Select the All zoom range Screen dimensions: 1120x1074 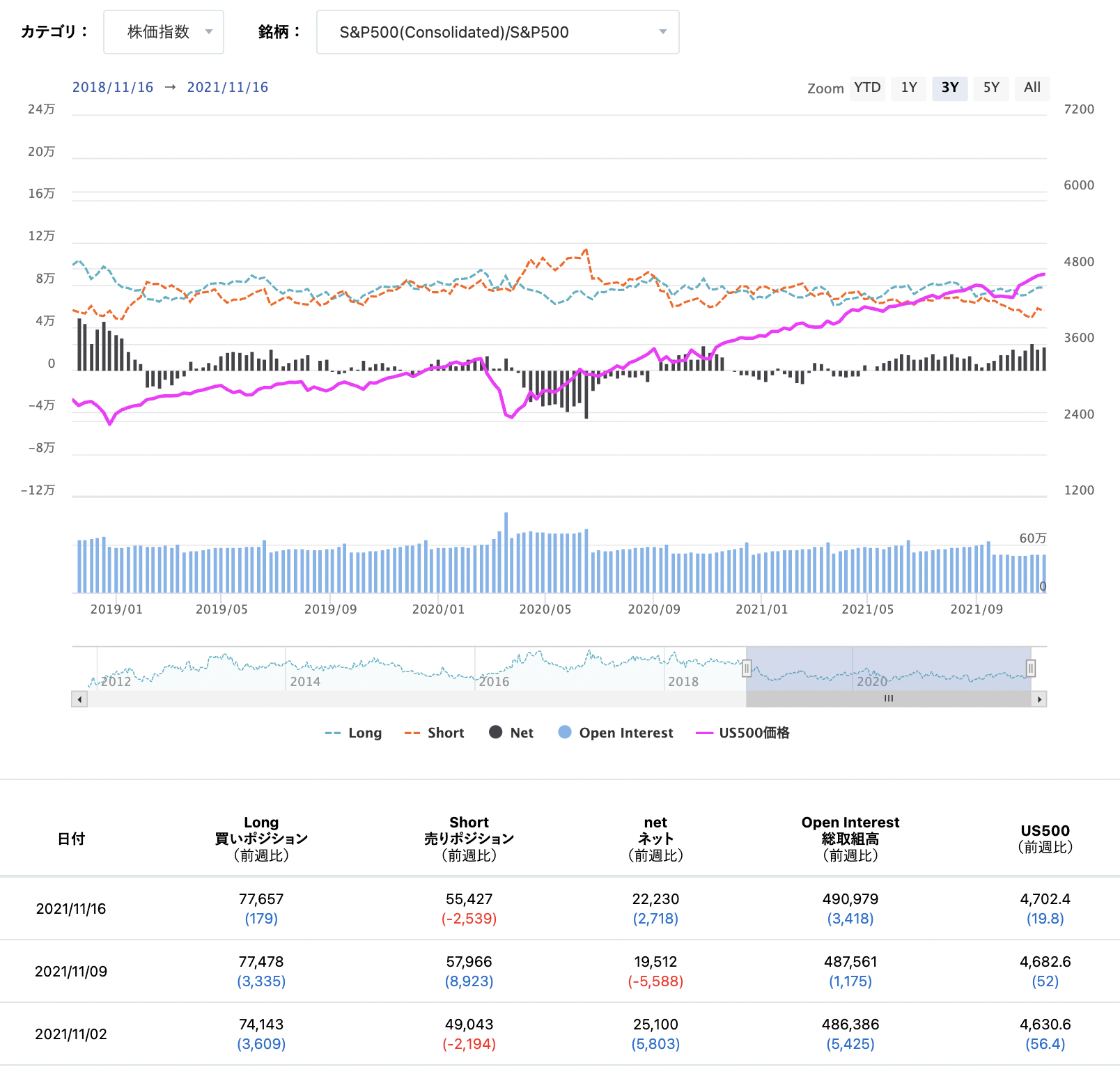click(1032, 88)
